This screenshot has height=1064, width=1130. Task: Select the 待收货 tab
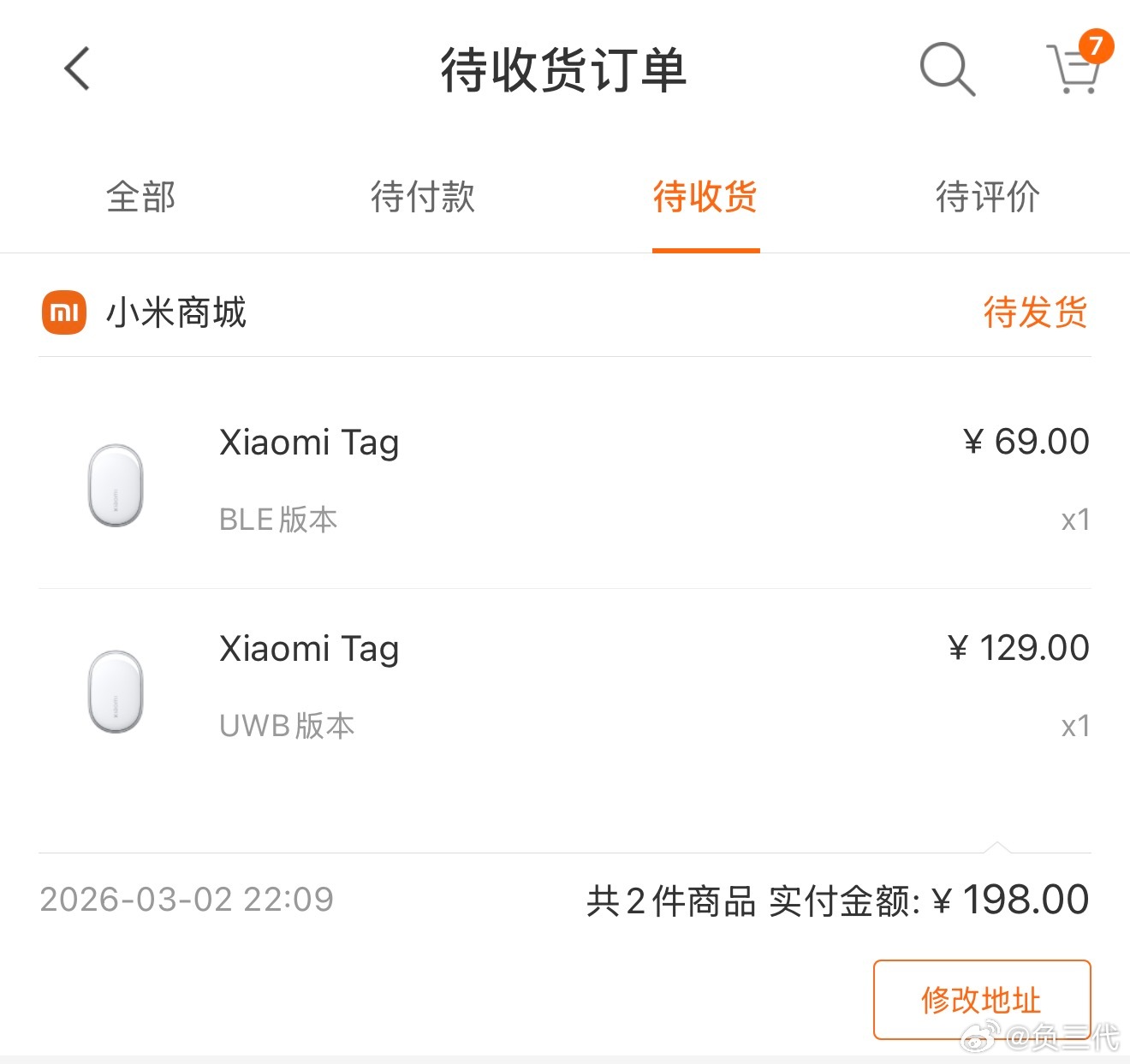[705, 197]
